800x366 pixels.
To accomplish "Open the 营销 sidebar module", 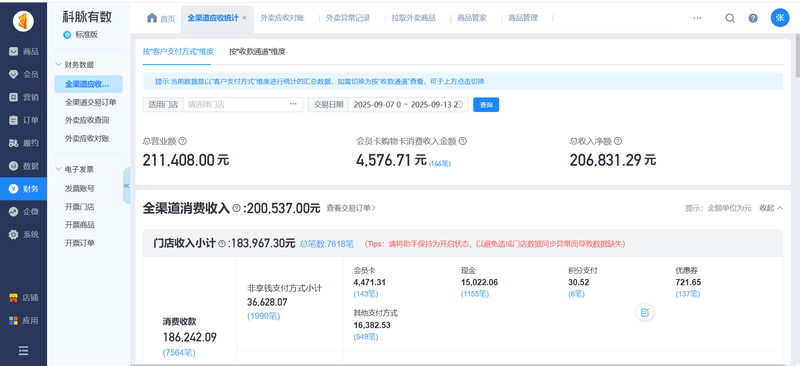I will coord(23,97).
